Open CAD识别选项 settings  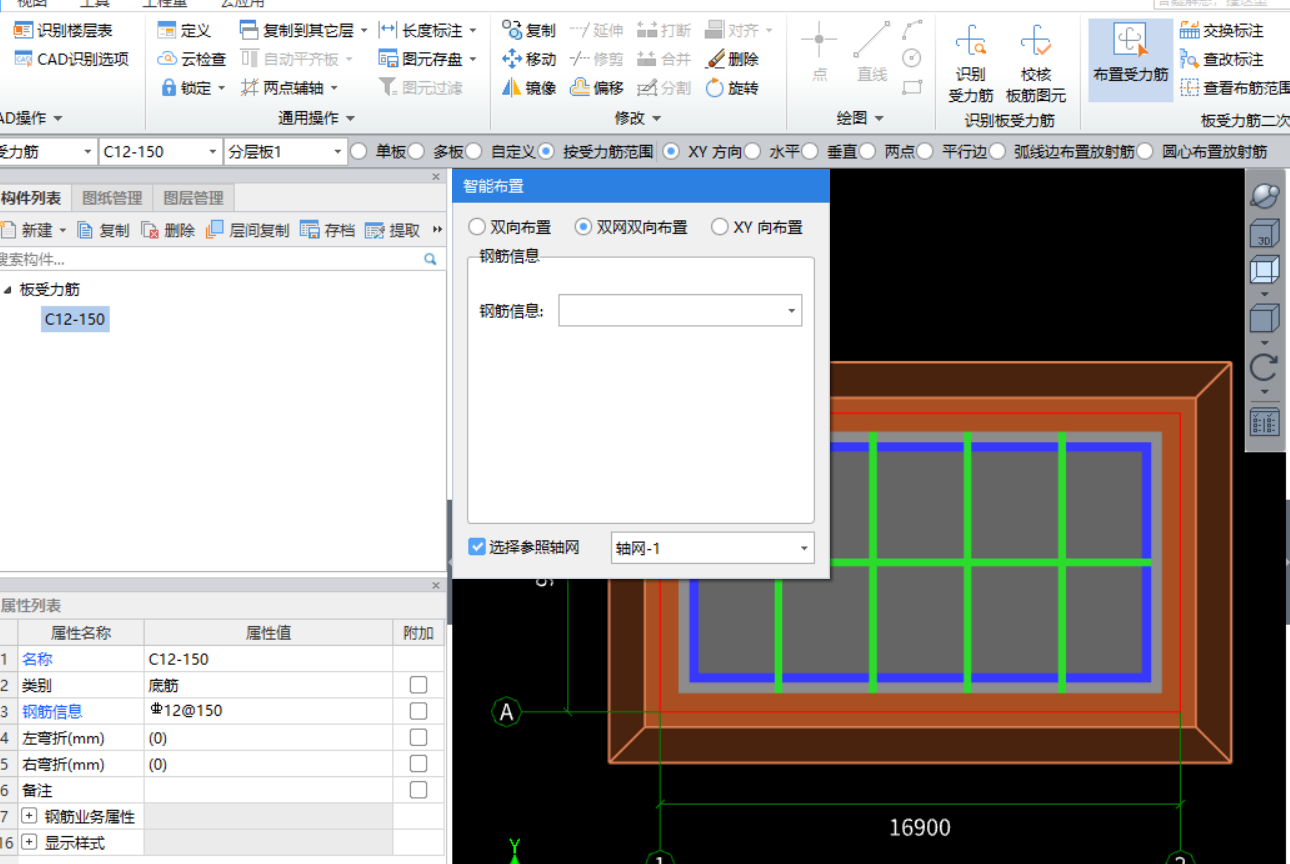coord(72,59)
